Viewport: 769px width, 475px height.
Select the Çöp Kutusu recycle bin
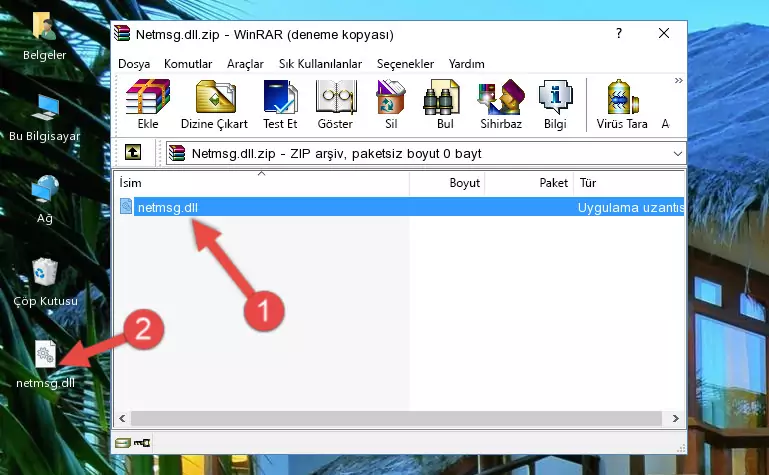45,282
